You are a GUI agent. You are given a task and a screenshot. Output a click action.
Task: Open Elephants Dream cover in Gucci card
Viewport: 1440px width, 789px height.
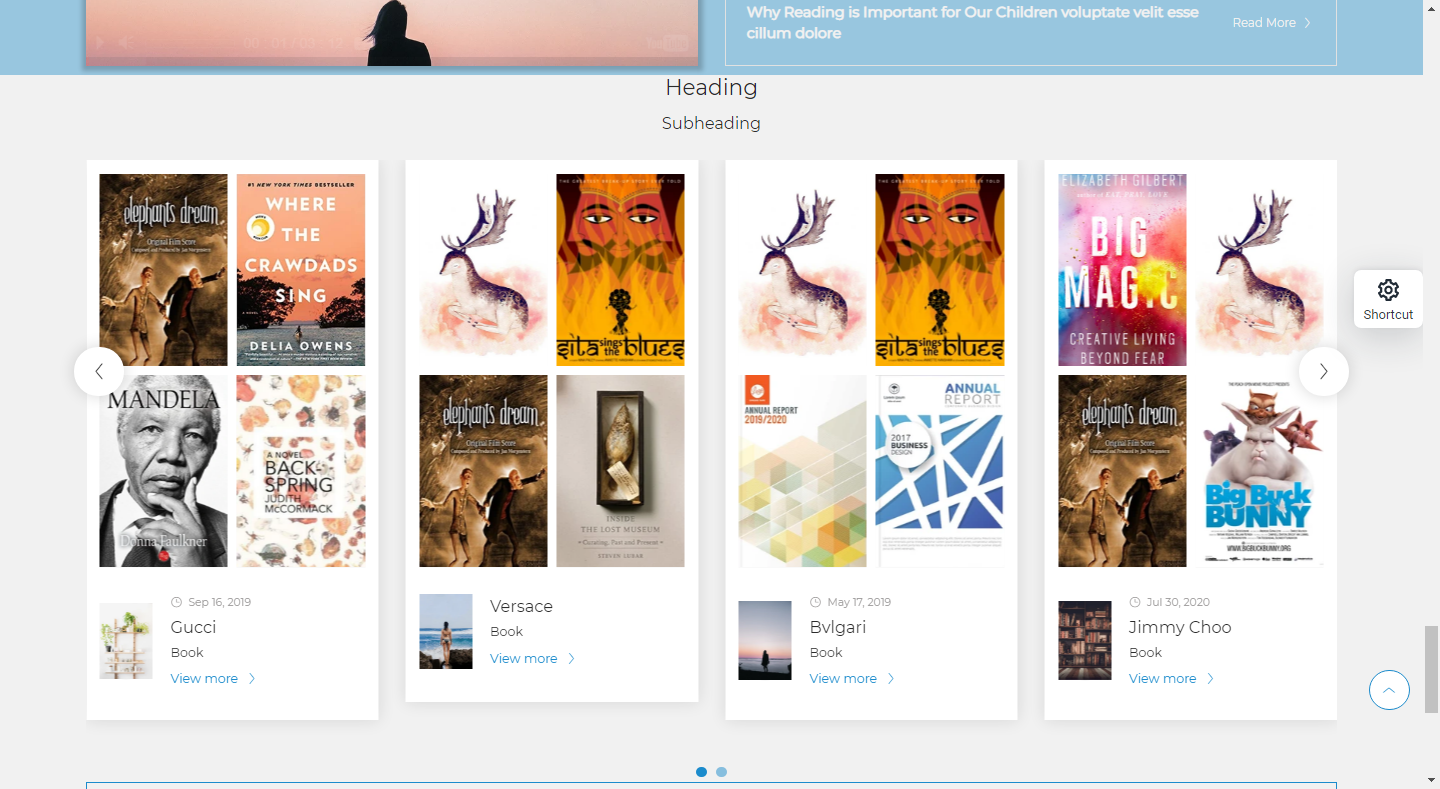163,270
